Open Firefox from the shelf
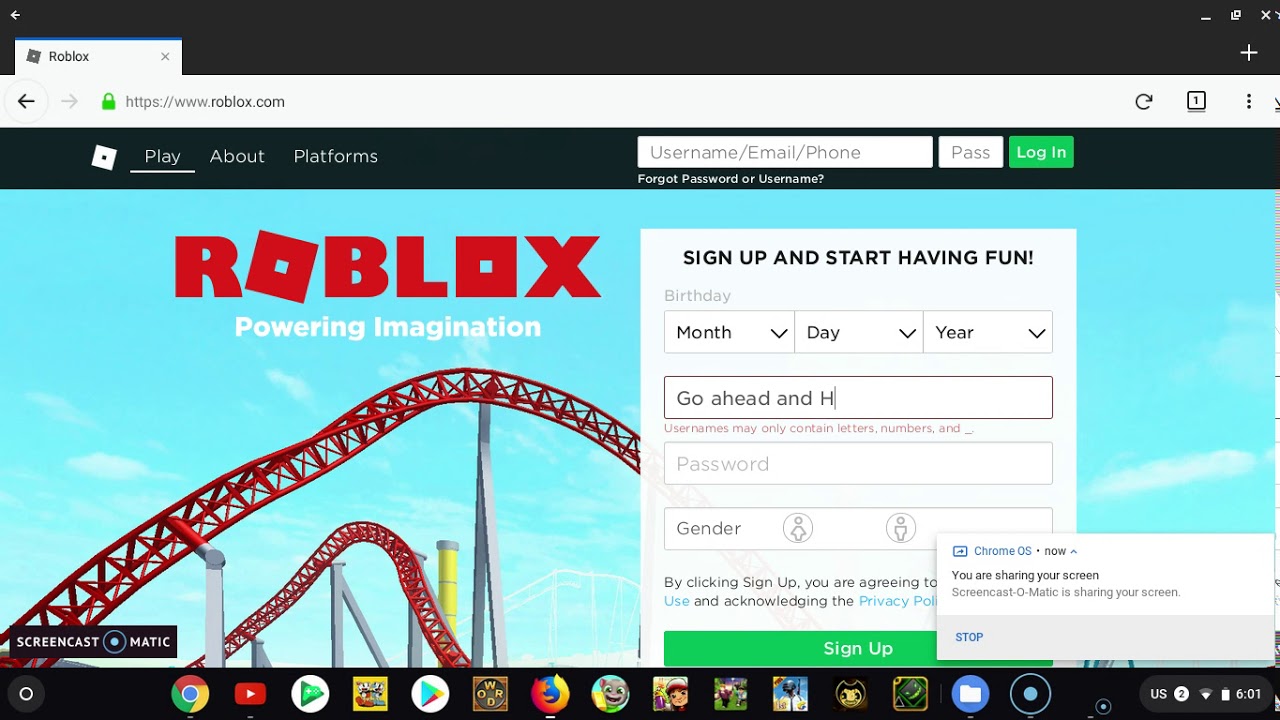This screenshot has width=1280, height=720. (x=550, y=694)
